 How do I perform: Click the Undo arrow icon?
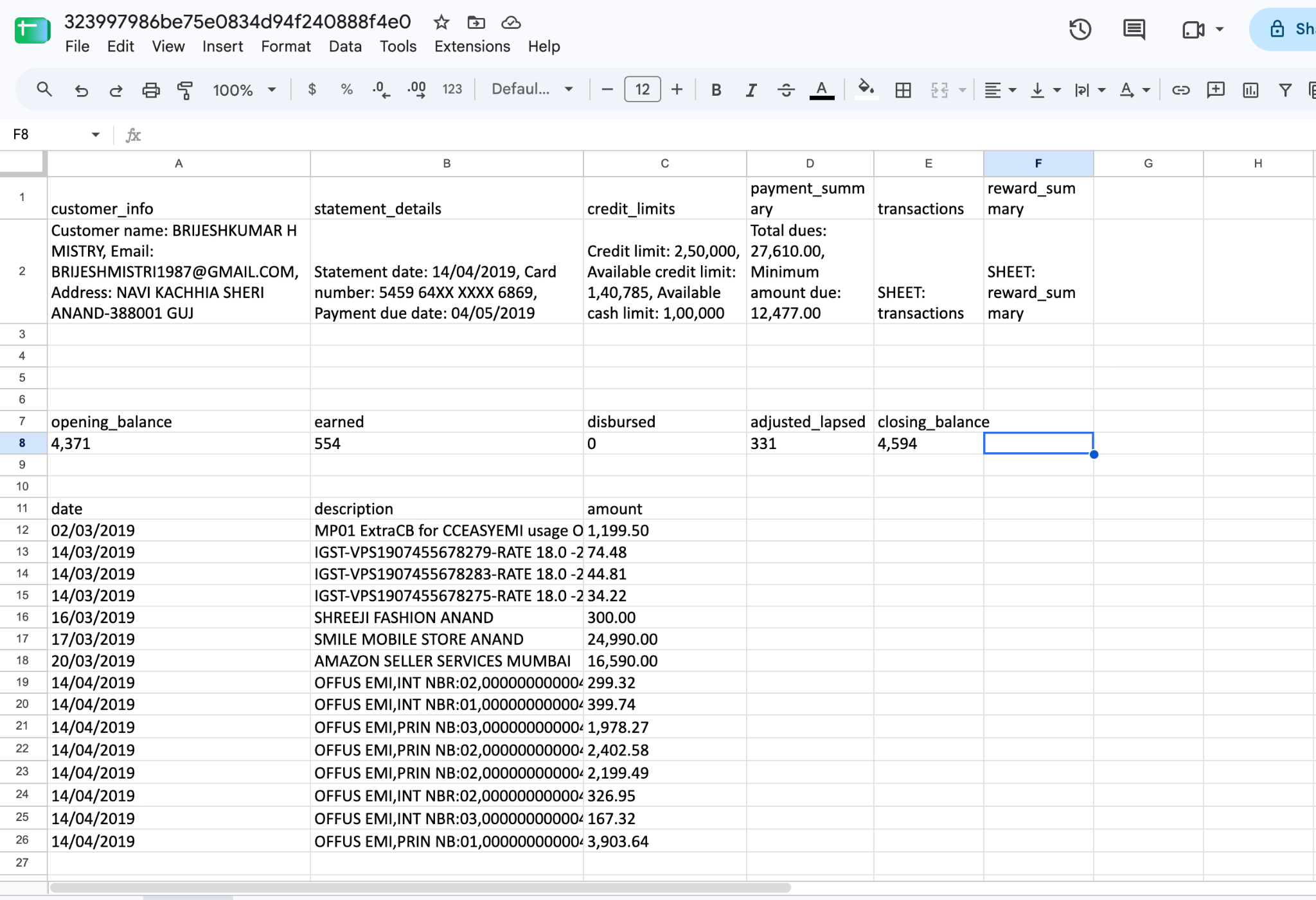point(81,90)
